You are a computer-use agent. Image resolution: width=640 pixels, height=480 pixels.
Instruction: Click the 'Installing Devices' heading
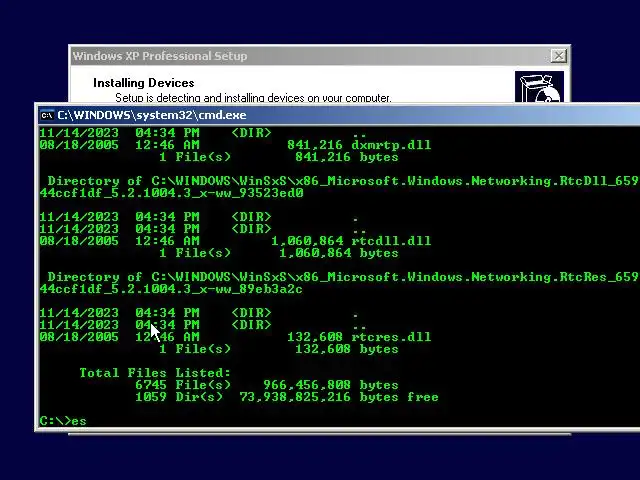pyautogui.click(x=144, y=83)
